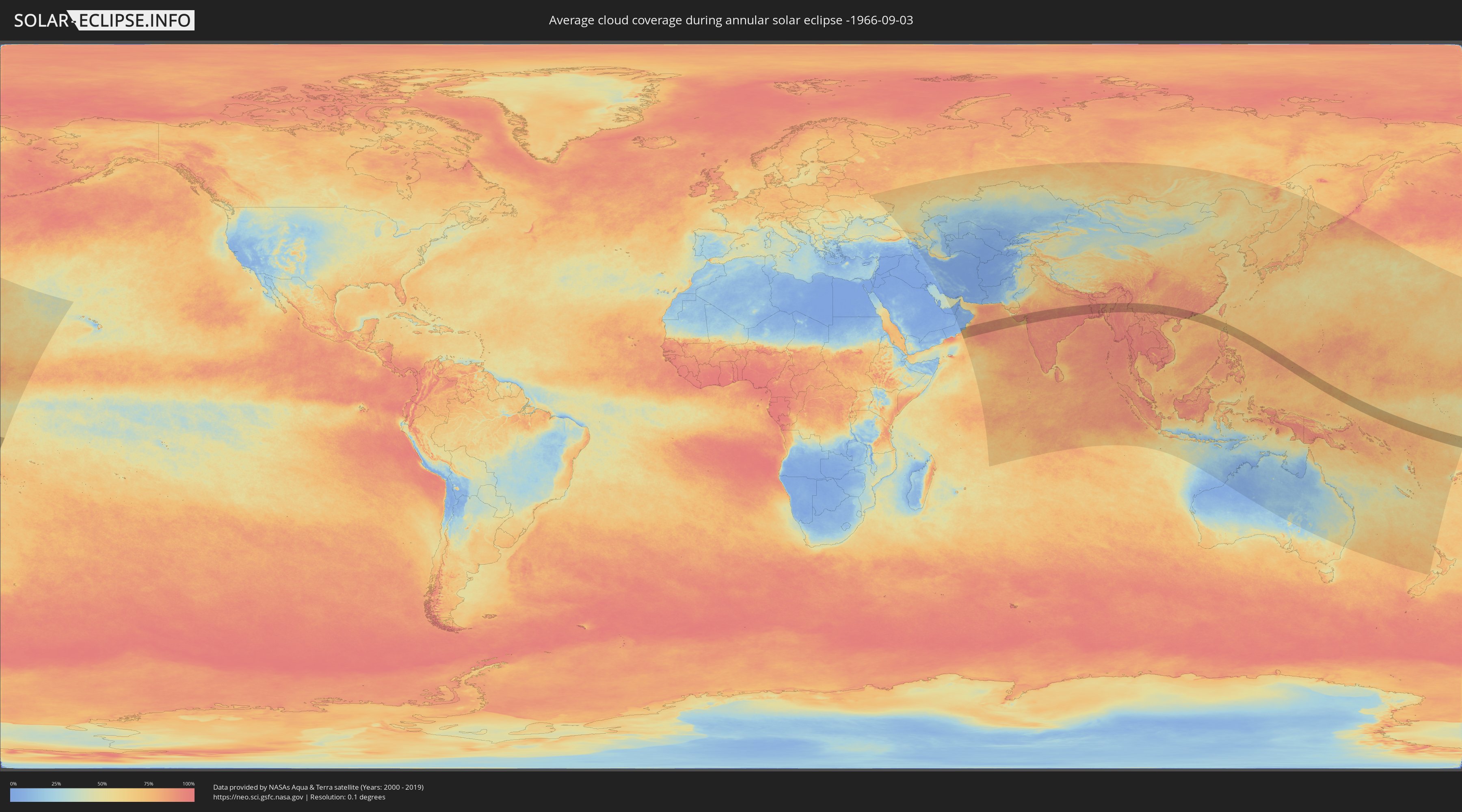Click the yellow 50% middle of legend bar

coord(102,795)
